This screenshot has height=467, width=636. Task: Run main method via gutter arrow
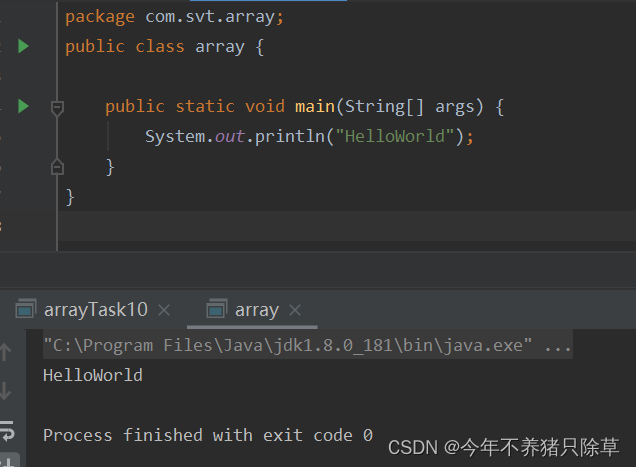(24, 106)
